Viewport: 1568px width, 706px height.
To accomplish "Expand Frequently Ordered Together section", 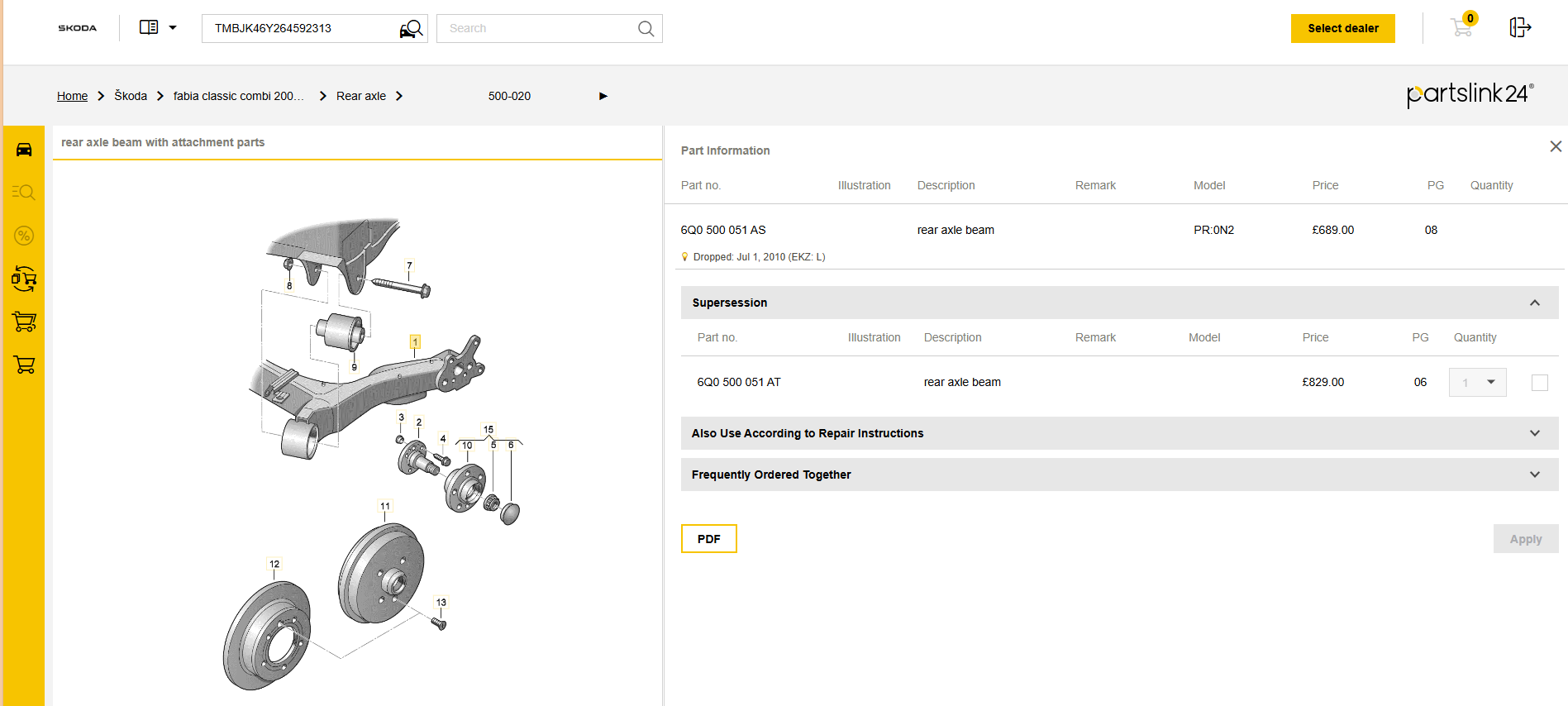I will [1119, 475].
